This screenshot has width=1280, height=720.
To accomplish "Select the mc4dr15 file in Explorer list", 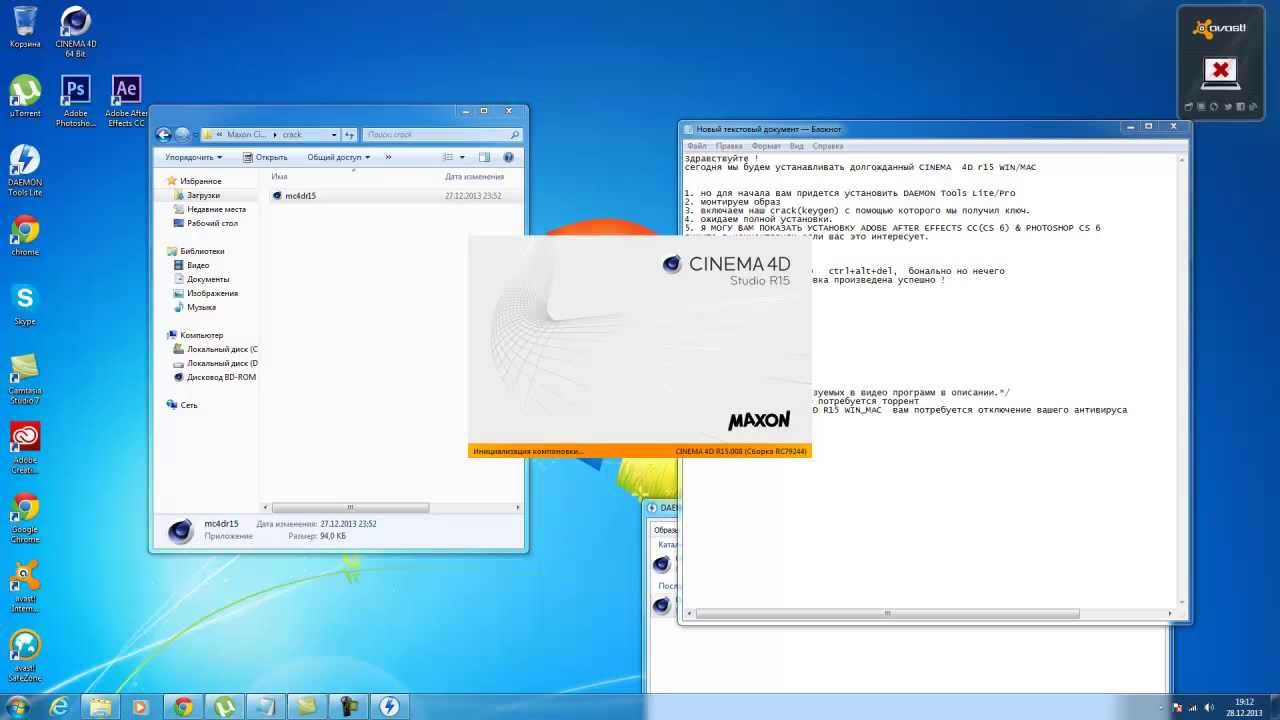I will tap(300, 196).
